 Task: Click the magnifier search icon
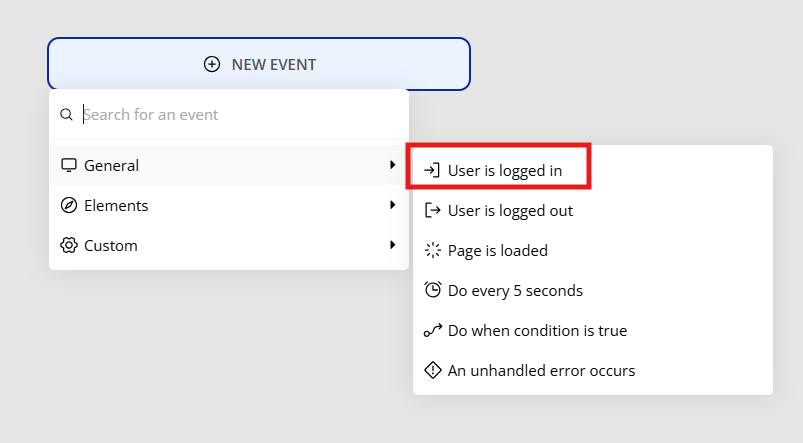pyautogui.click(x=66, y=114)
